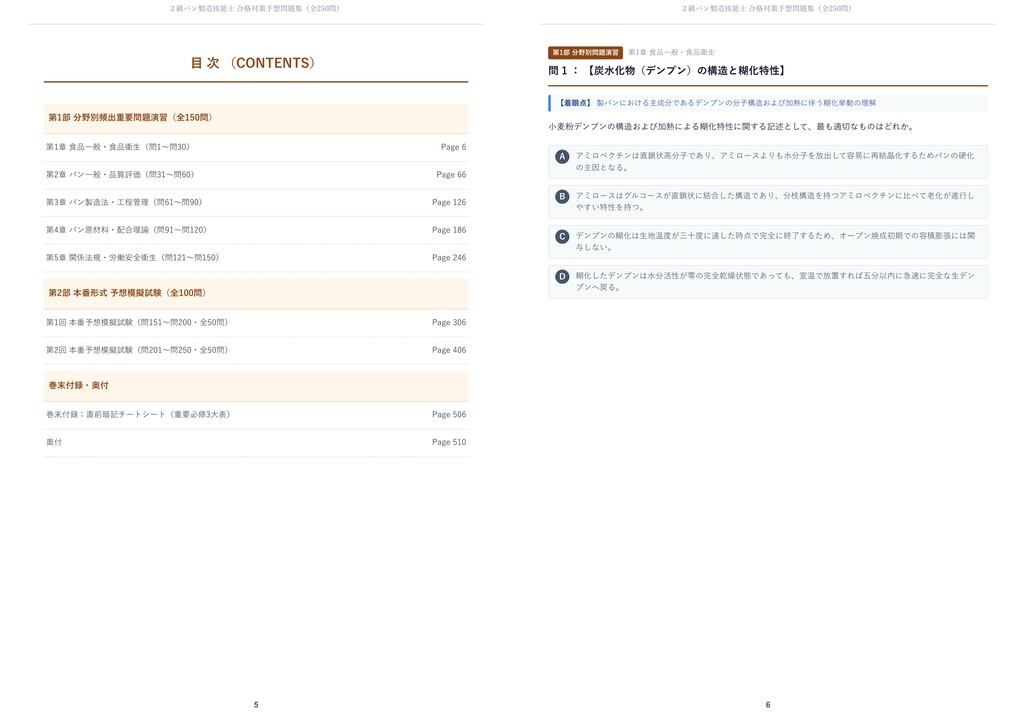This screenshot has height=724, width=1024.
Task: Click the 'Page 186' page reference
Action: tap(449, 230)
